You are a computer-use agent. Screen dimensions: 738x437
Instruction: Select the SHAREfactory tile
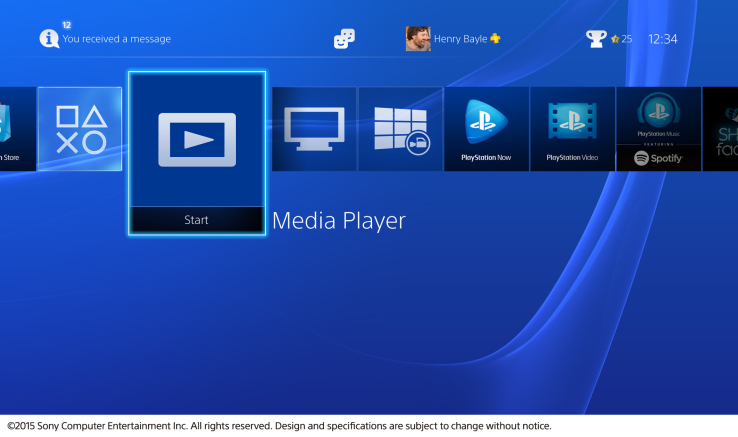tap(724, 129)
